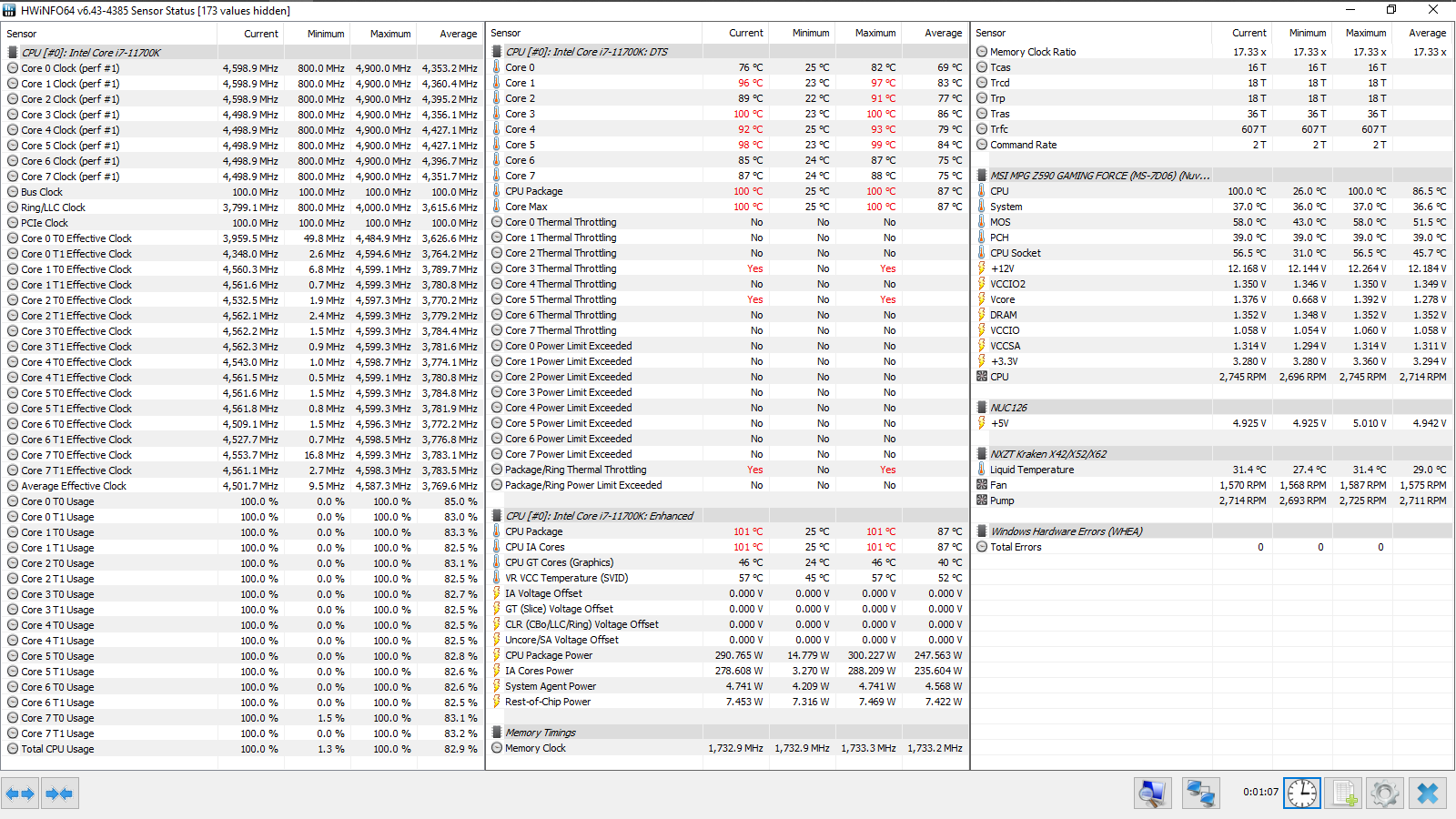Open sensor settings gear icon
The width and height of the screenshot is (1456, 819).
click(1385, 794)
